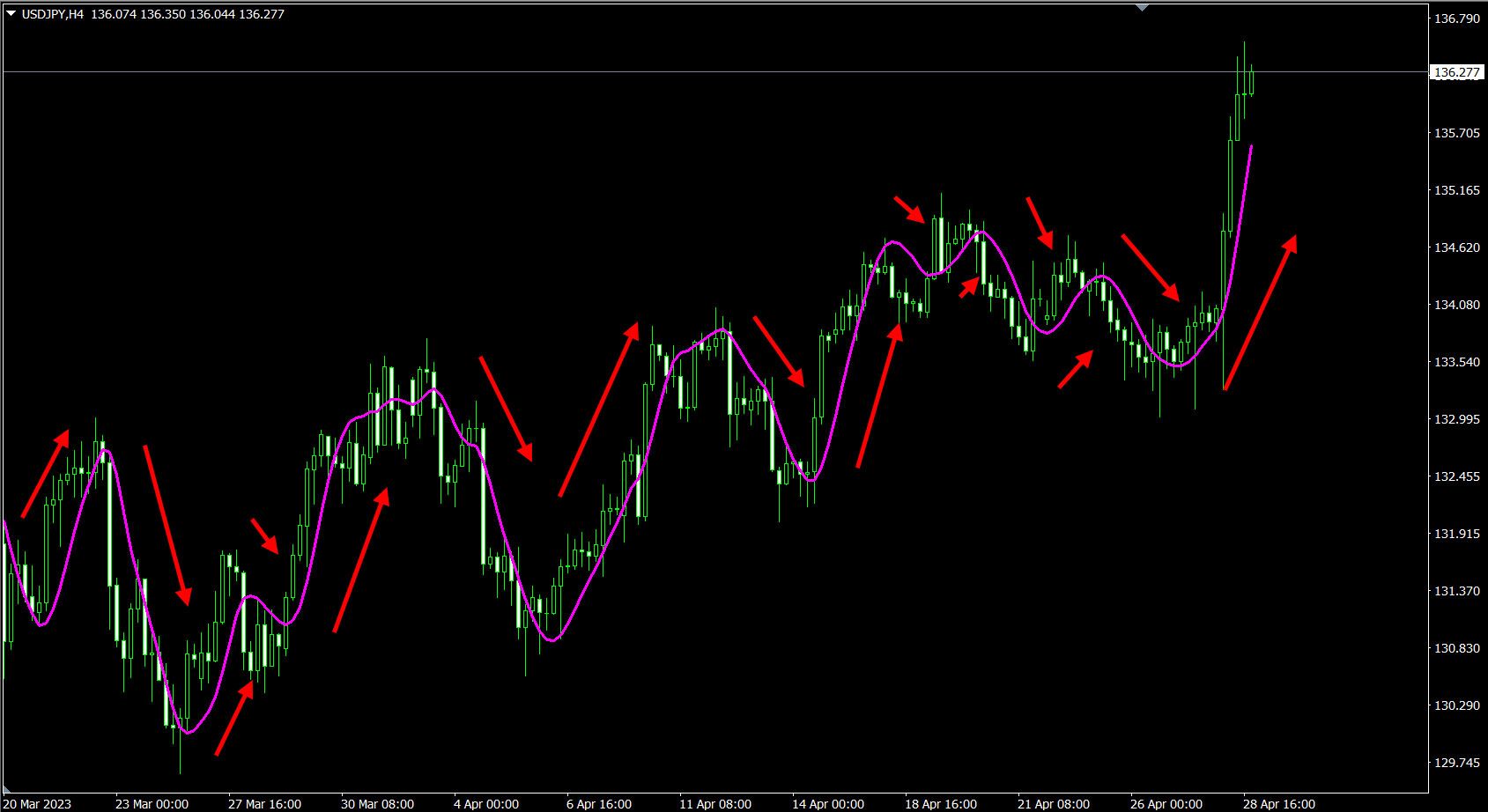Click the 23 Mar 00:00 time label
1488x812 pixels.
click(152, 803)
